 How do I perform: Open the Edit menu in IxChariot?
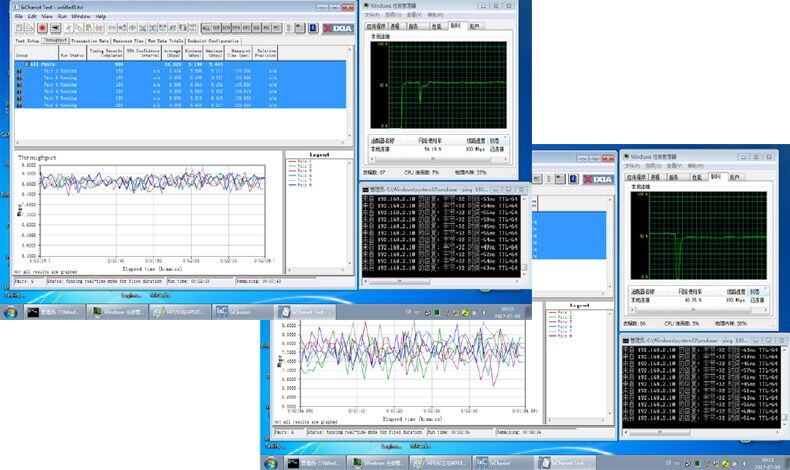[x=32, y=16]
